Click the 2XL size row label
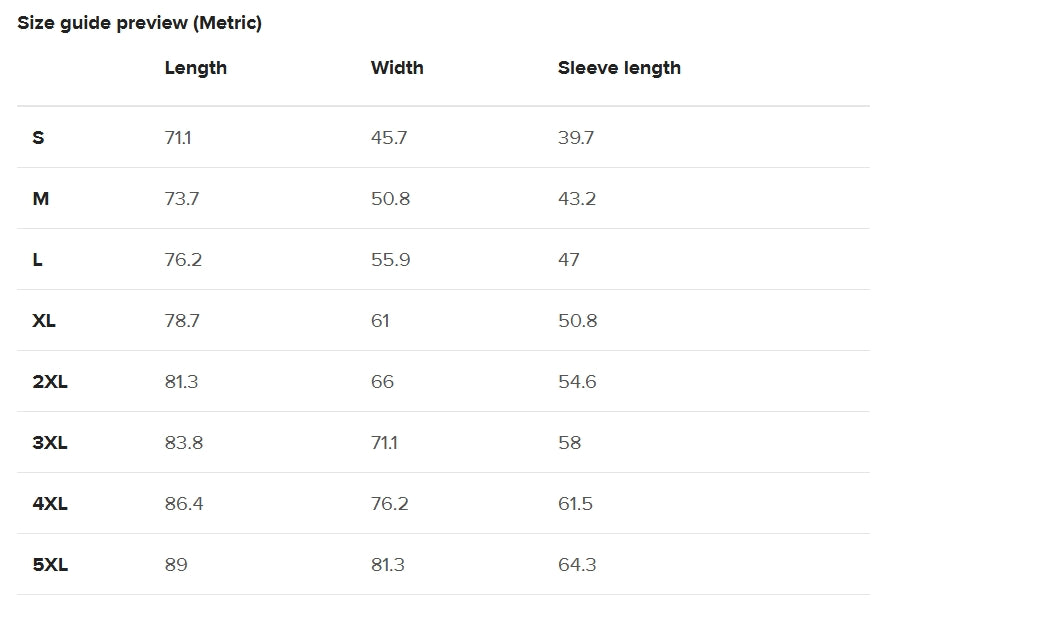The height and width of the screenshot is (618, 1044). pos(50,382)
